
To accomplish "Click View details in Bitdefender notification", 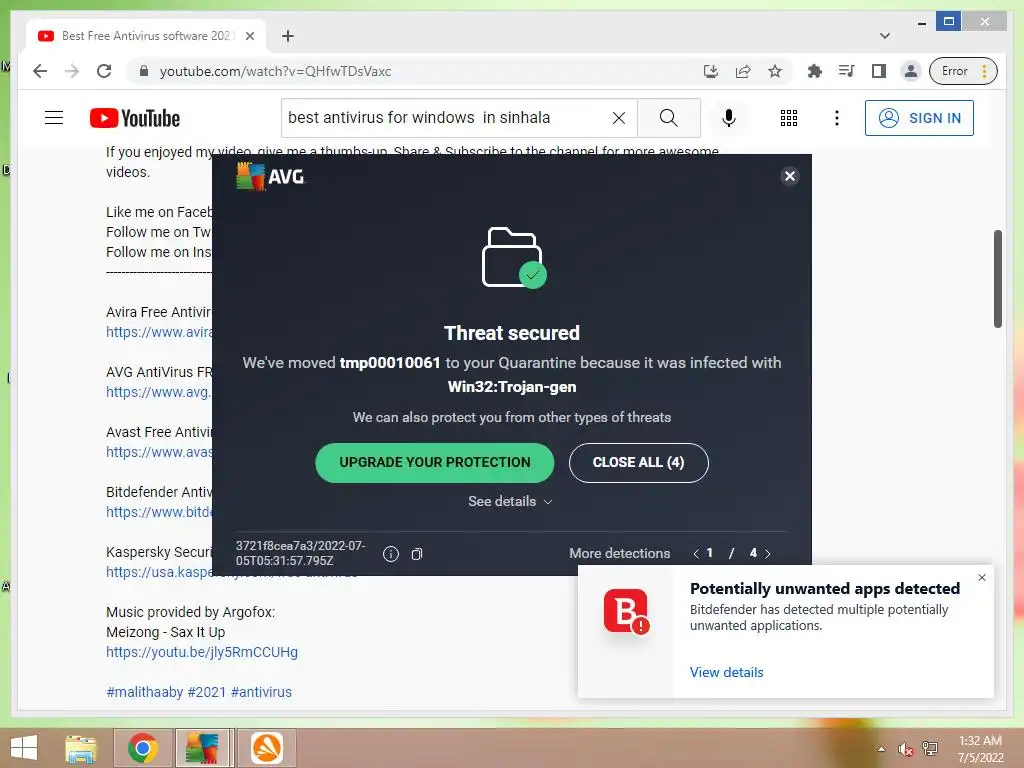I will 726,672.
